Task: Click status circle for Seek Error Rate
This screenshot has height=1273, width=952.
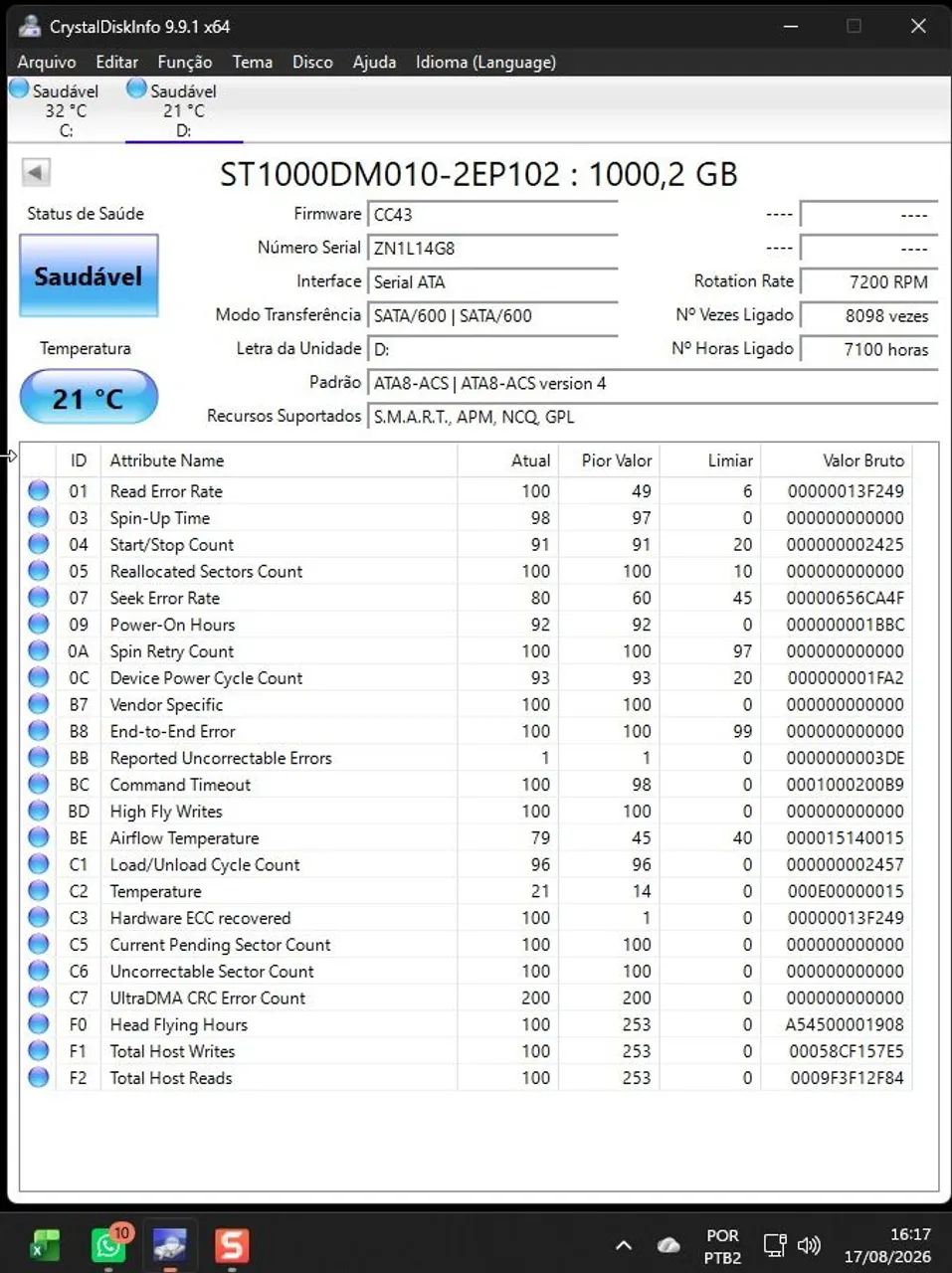Action: pyautogui.click(x=39, y=598)
